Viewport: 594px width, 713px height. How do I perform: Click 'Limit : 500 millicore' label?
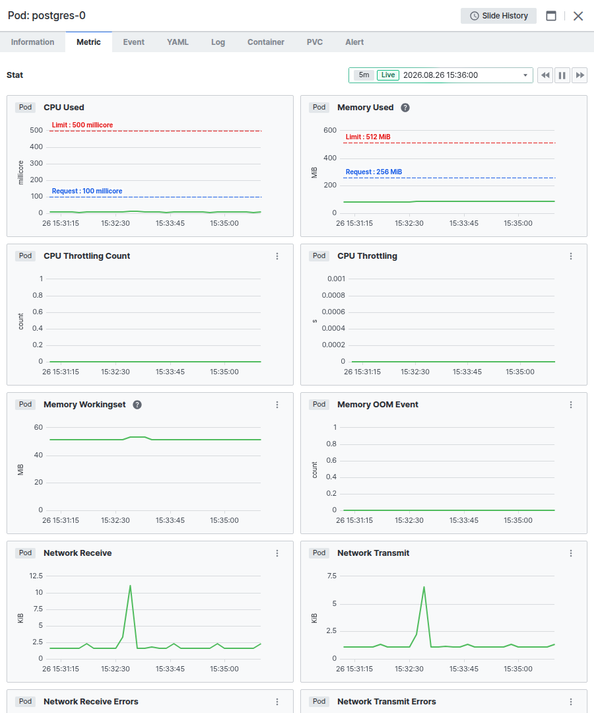pyautogui.click(x=82, y=125)
